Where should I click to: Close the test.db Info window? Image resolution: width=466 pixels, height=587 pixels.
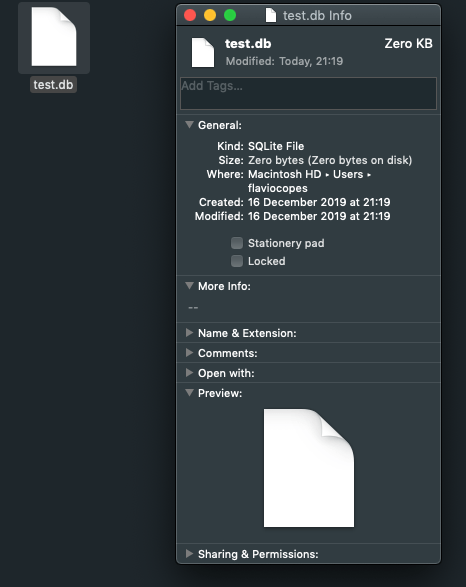tap(190, 15)
